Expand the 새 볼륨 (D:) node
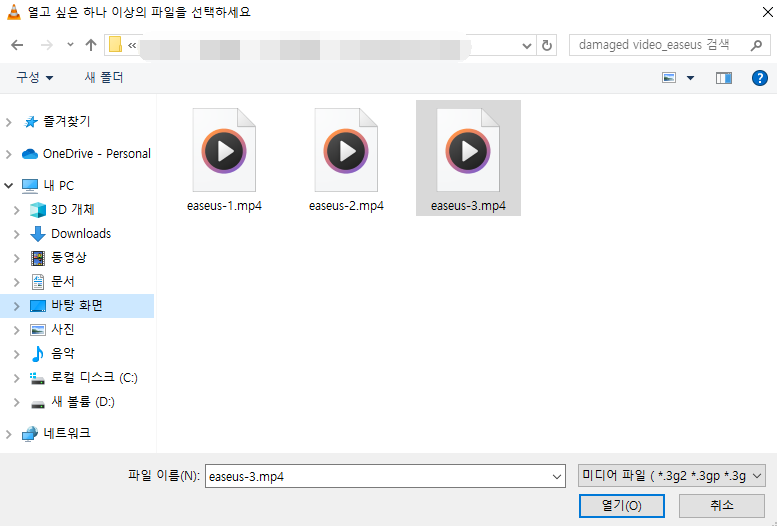777x526 pixels. (x=16, y=402)
